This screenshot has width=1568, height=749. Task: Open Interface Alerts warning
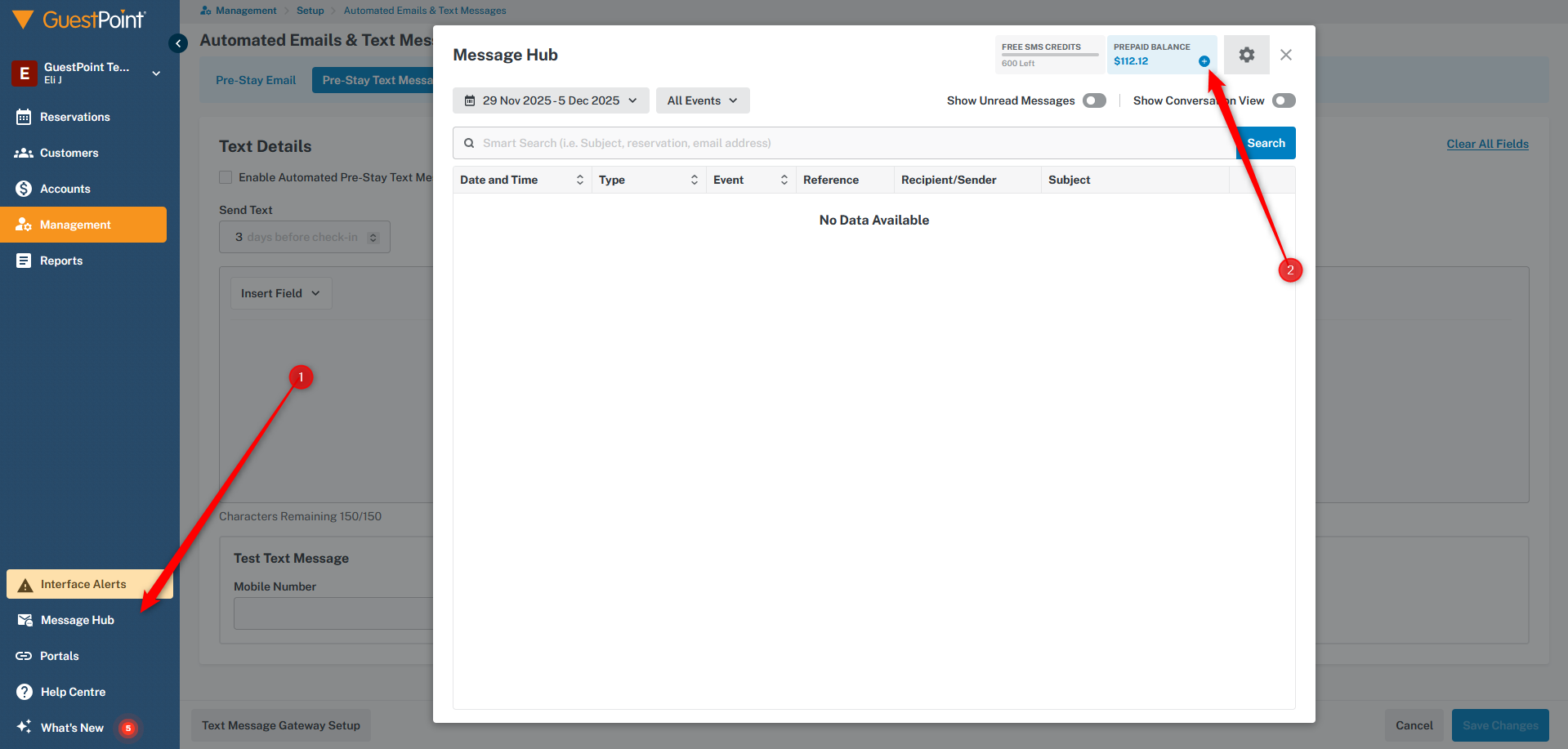click(x=83, y=584)
